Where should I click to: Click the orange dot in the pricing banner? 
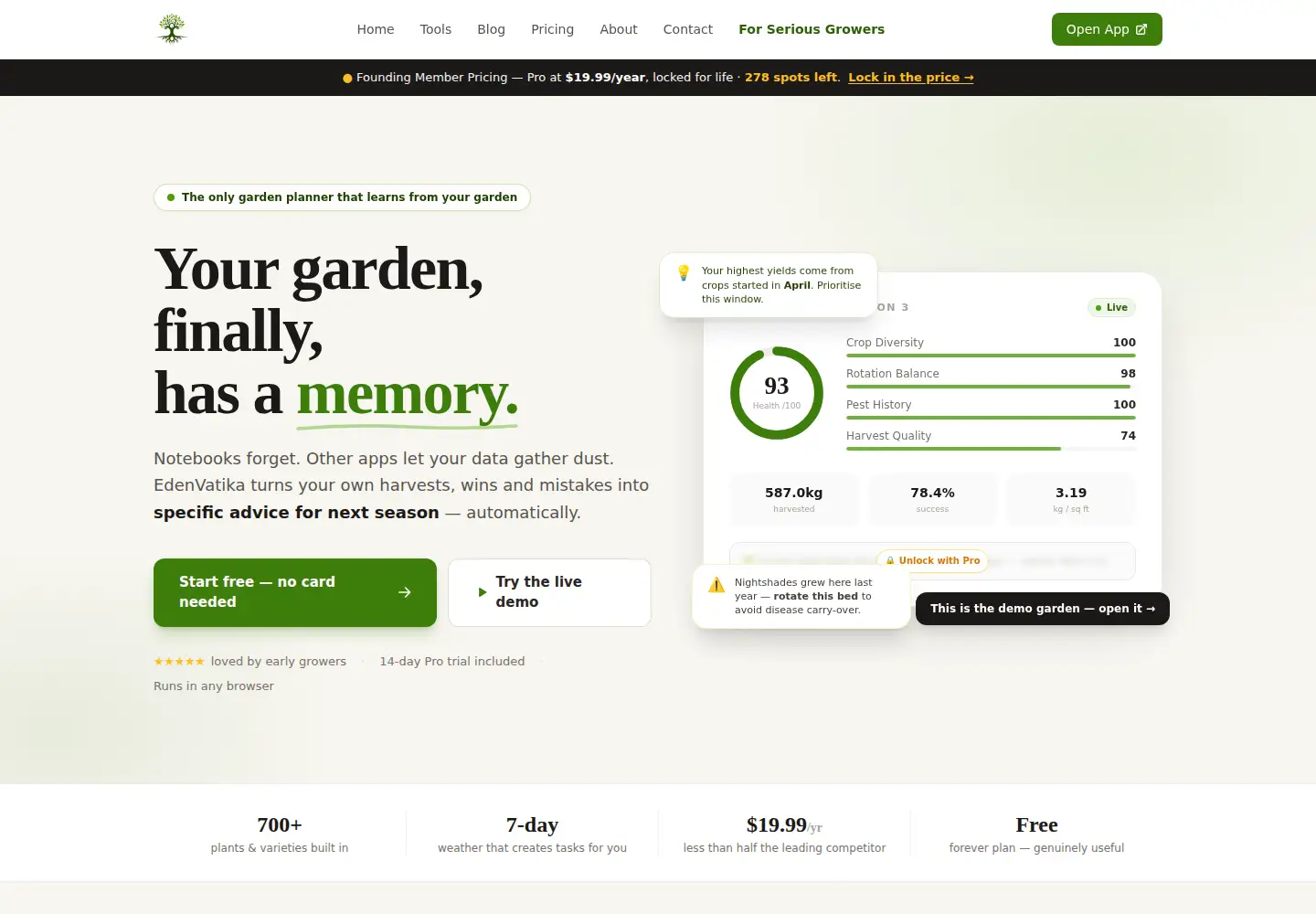[347, 79]
